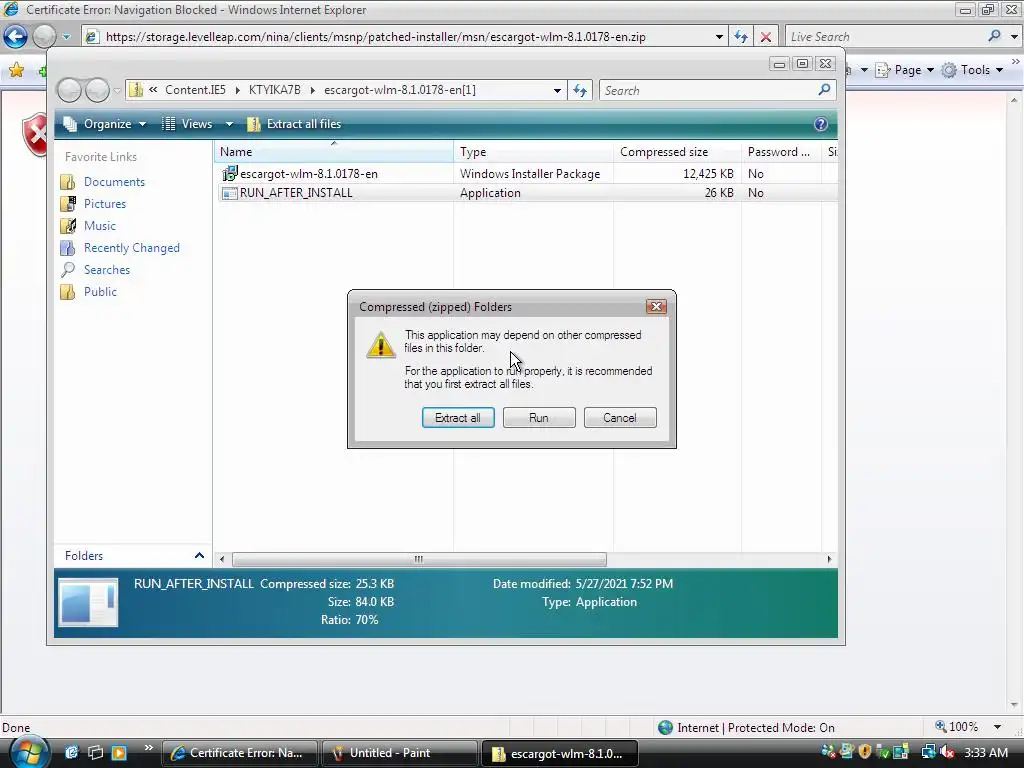The height and width of the screenshot is (768, 1024).
Task: Click the taskbar clock 3:33 AM
Action: 986,753
